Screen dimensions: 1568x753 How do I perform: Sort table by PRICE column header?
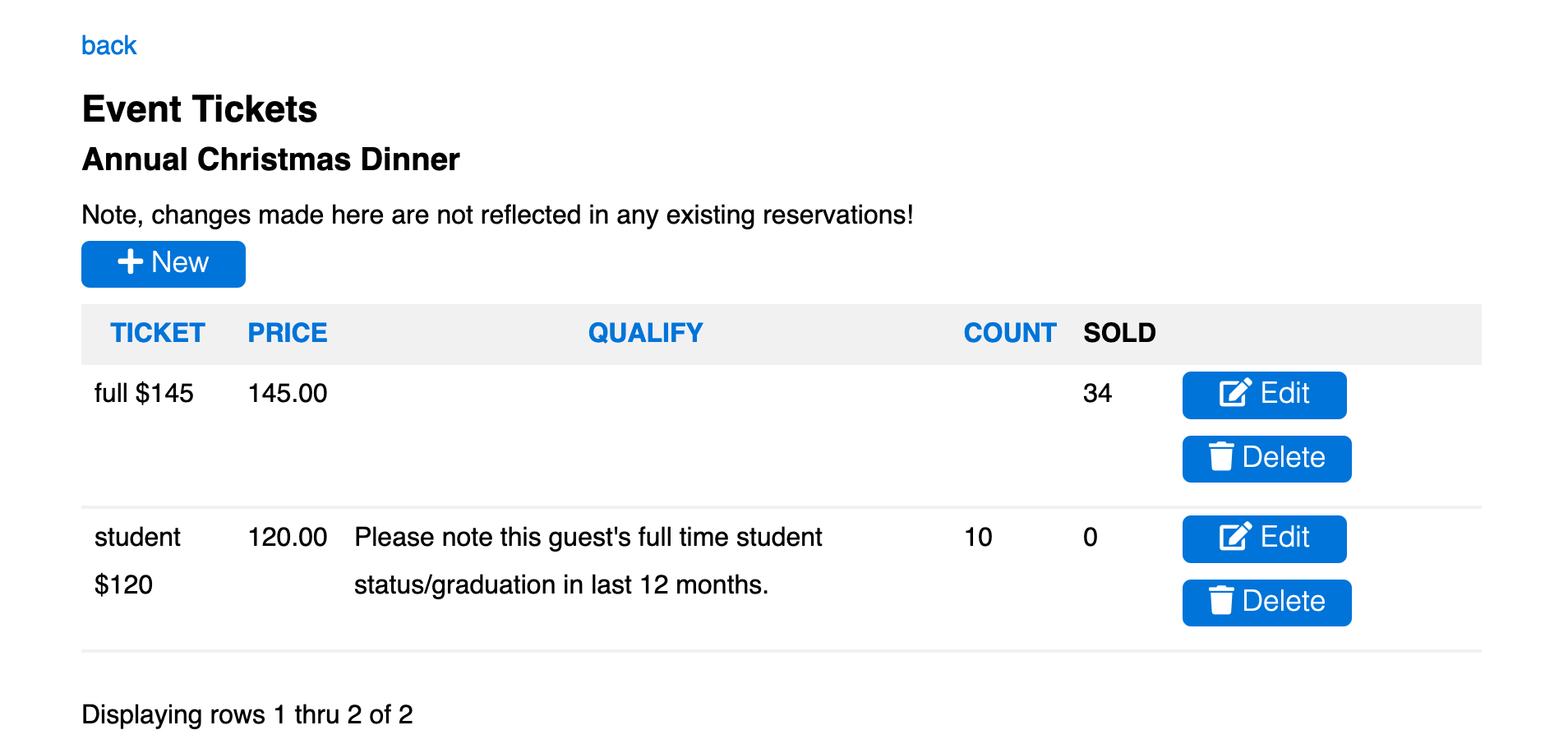pos(288,333)
